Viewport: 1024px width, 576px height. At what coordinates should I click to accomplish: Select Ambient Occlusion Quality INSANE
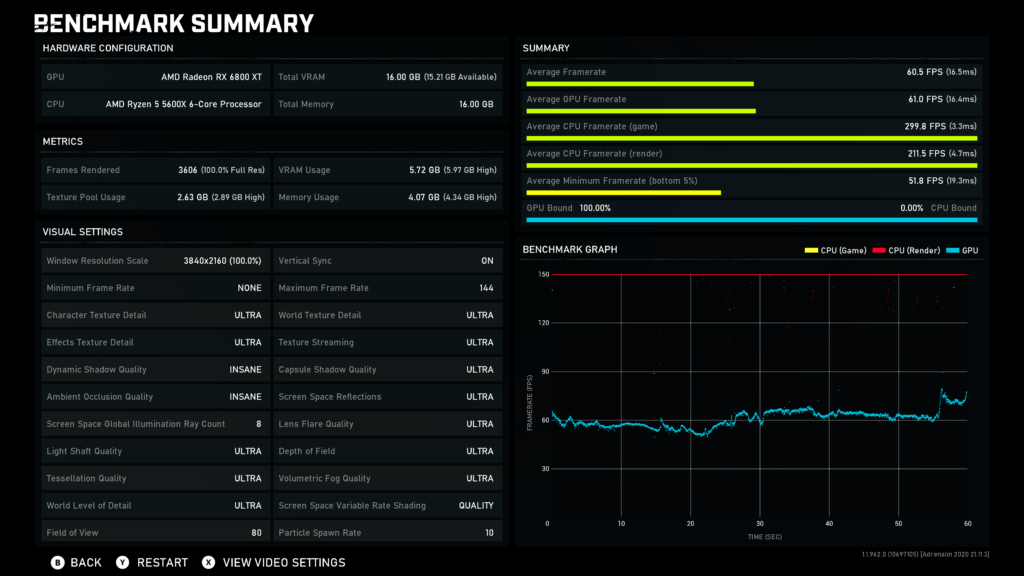[155, 396]
